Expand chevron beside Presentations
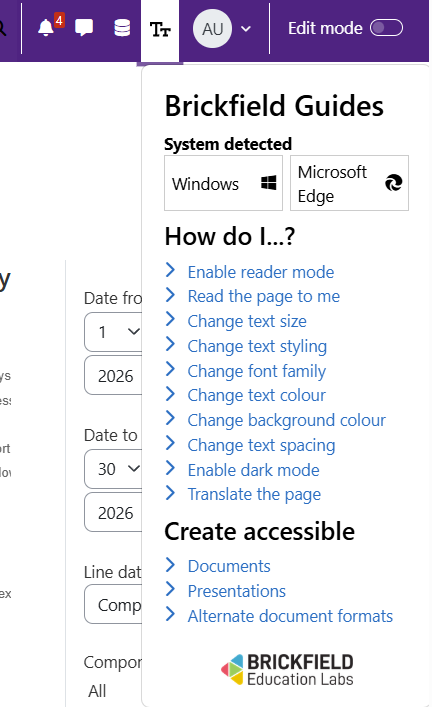The width and height of the screenshot is (432, 707). pyautogui.click(x=170, y=588)
